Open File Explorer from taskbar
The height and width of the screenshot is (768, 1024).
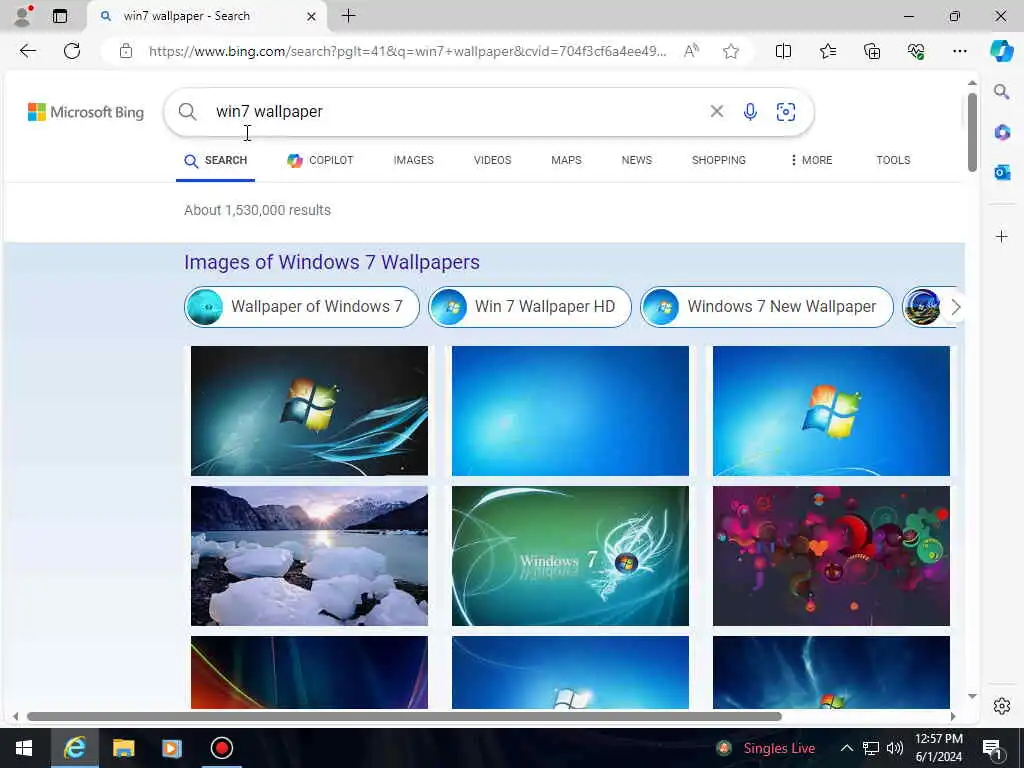123,748
